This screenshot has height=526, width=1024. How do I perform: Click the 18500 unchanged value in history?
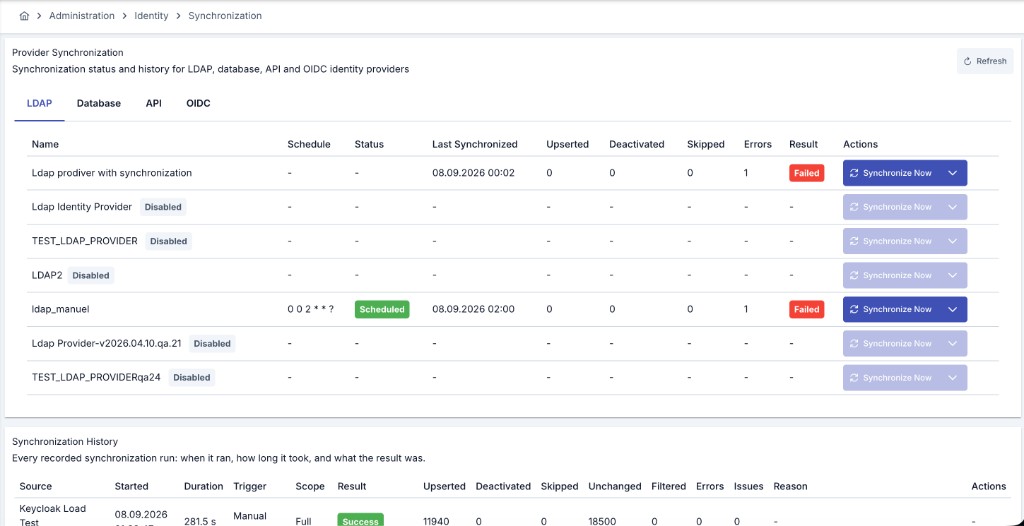coord(601,521)
